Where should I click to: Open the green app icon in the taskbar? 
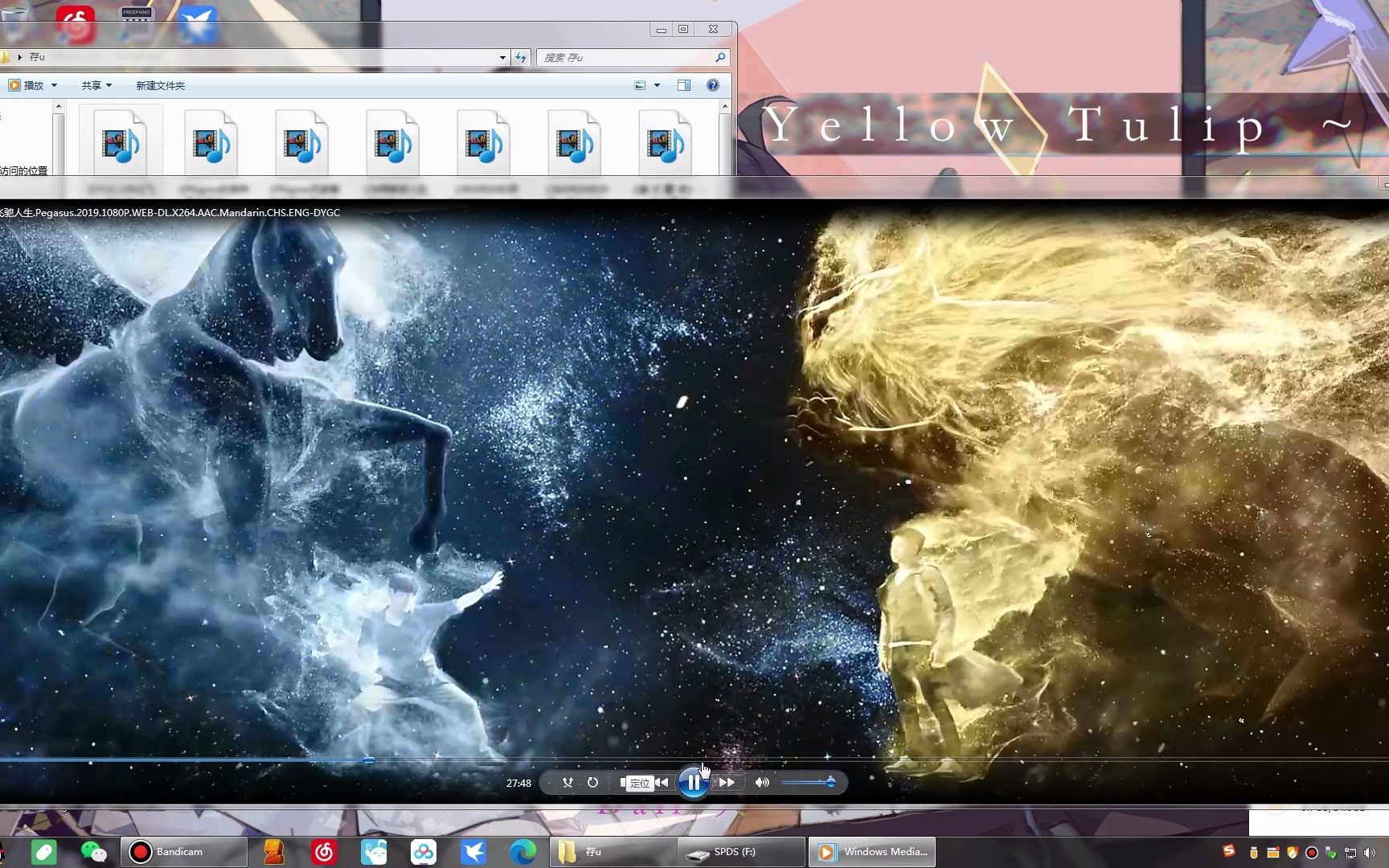tap(43, 852)
